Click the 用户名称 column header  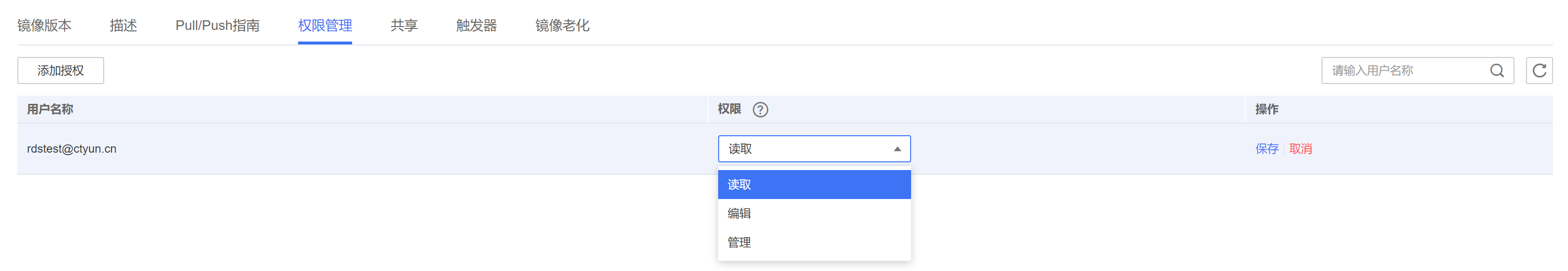[50, 110]
